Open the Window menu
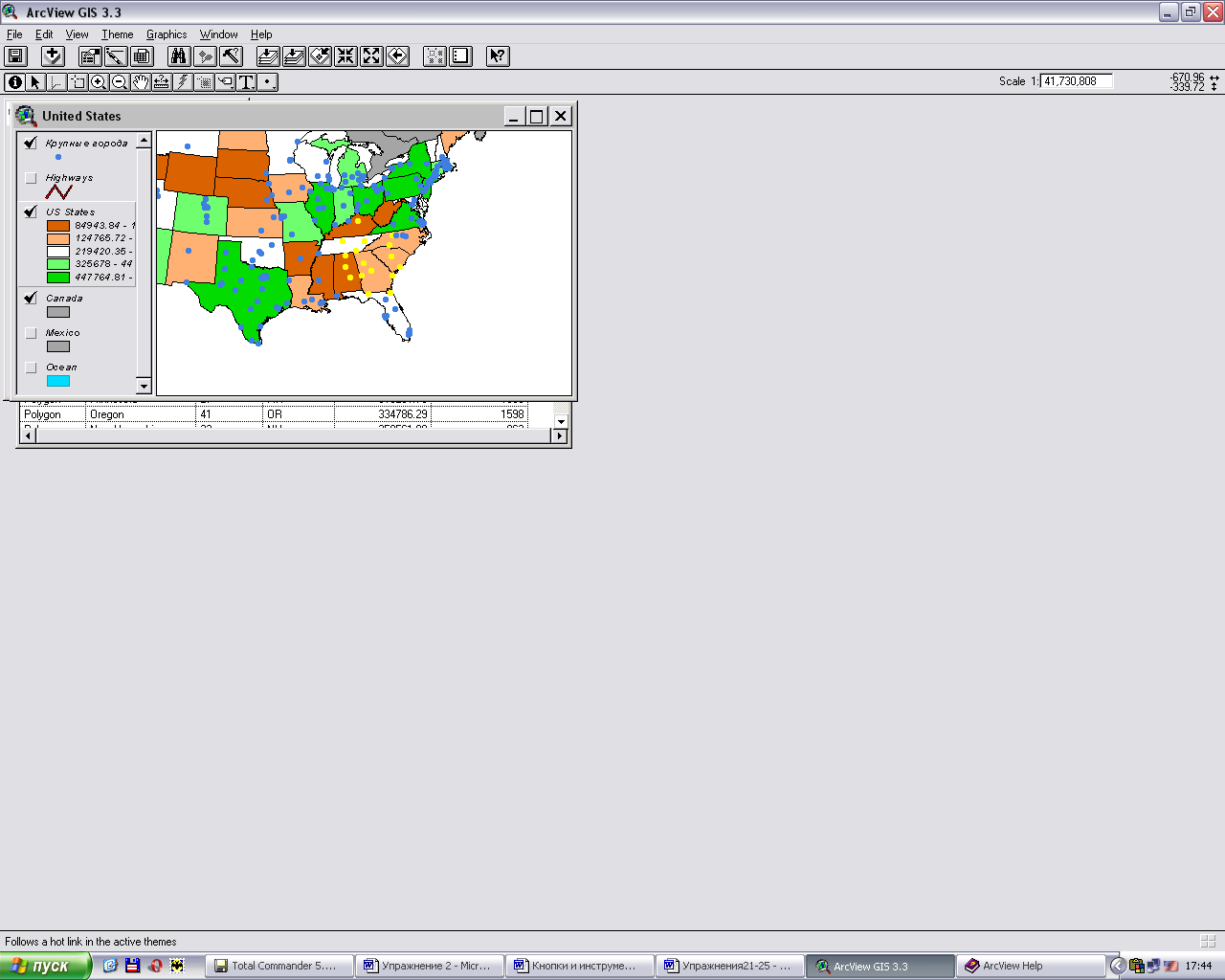The width and height of the screenshot is (1225, 980). tap(218, 34)
